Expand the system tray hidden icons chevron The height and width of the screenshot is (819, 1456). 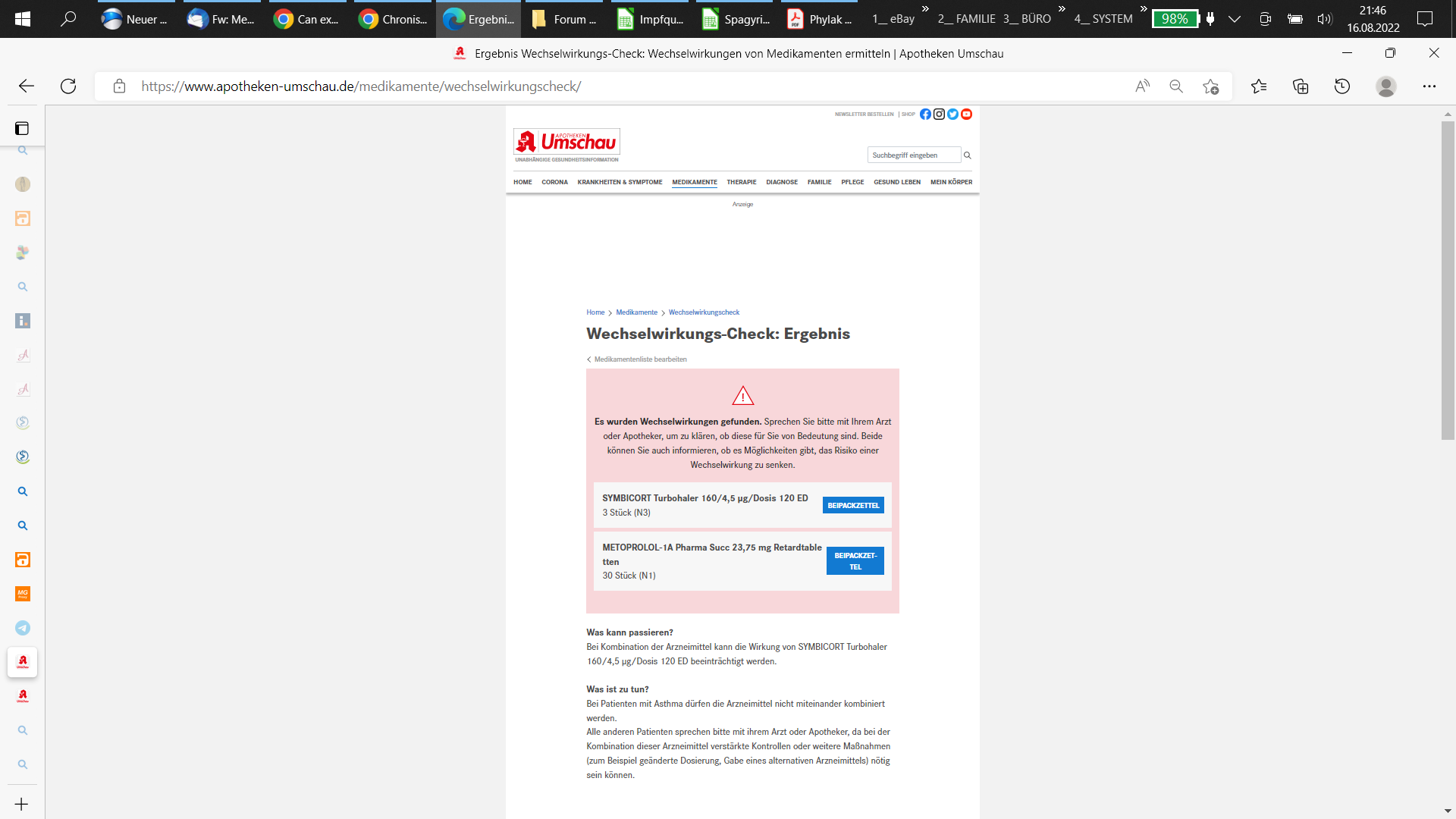pyautogui.click(x=1235, y=19)
